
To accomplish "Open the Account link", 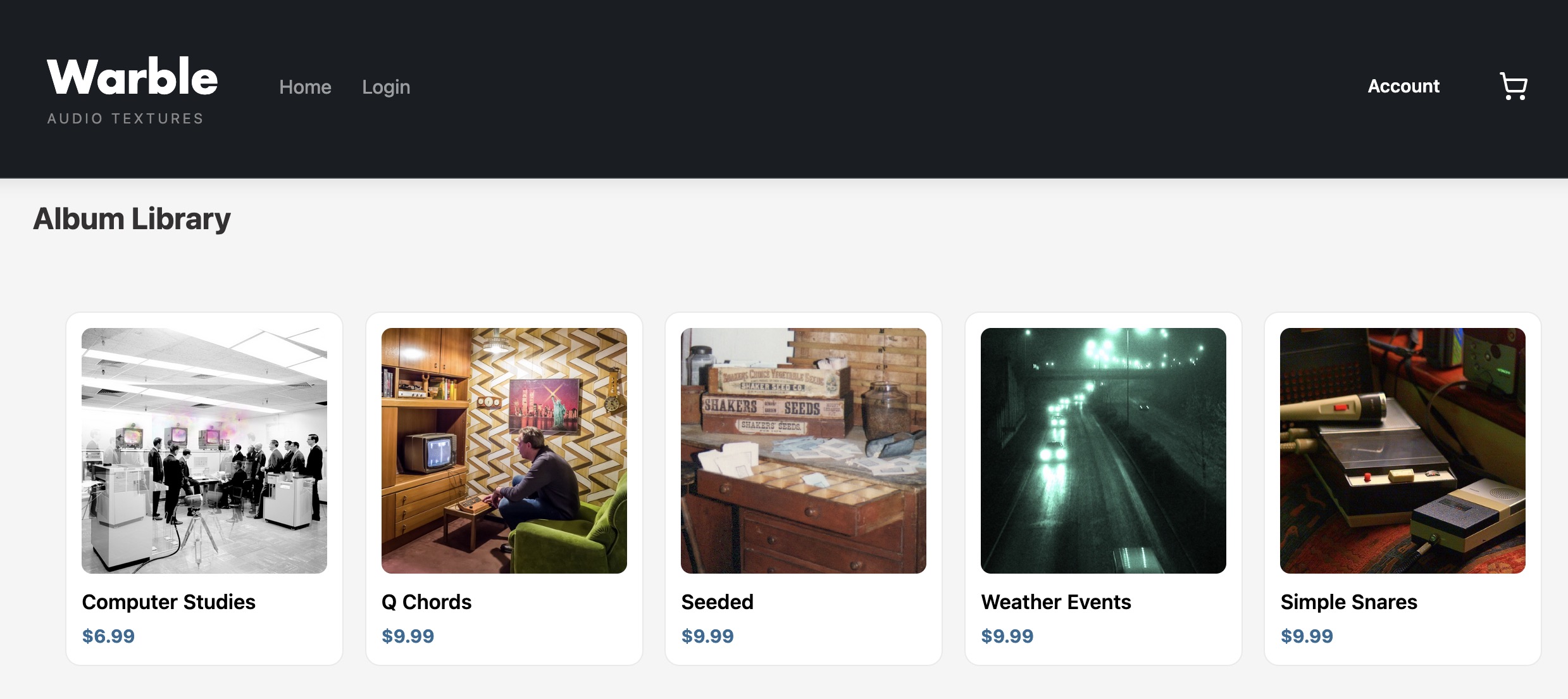I will pyautogui.click(x=1403, y=86).
